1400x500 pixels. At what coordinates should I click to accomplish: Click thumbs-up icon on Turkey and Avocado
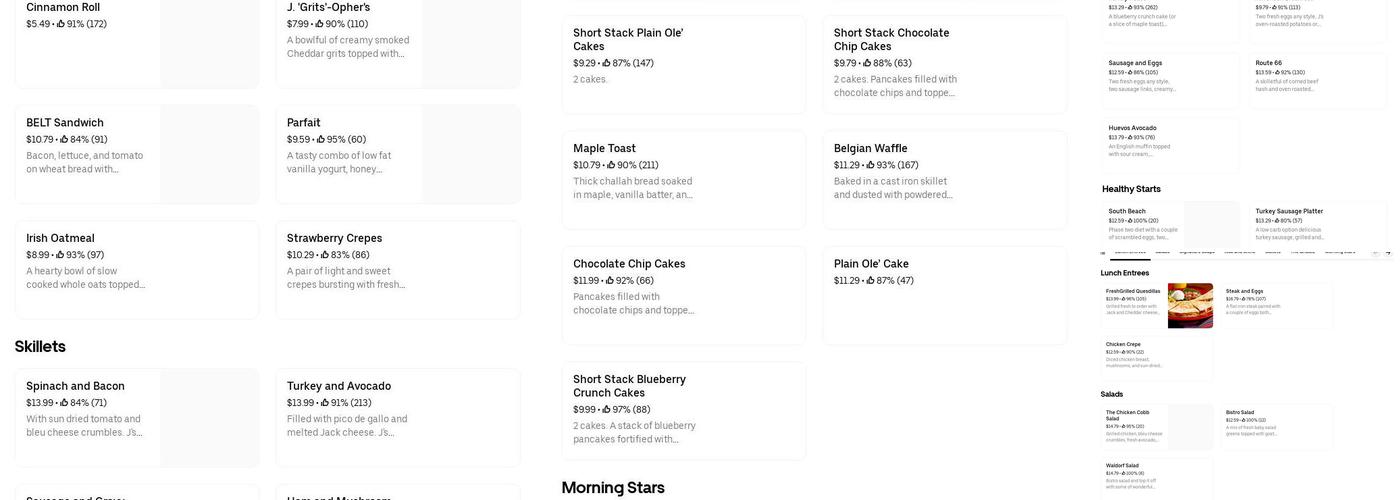click(x=323, y=403)
